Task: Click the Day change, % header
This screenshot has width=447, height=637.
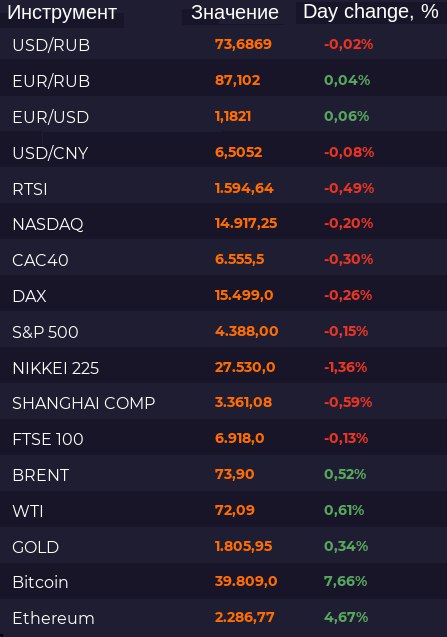Action: [371, 12]
